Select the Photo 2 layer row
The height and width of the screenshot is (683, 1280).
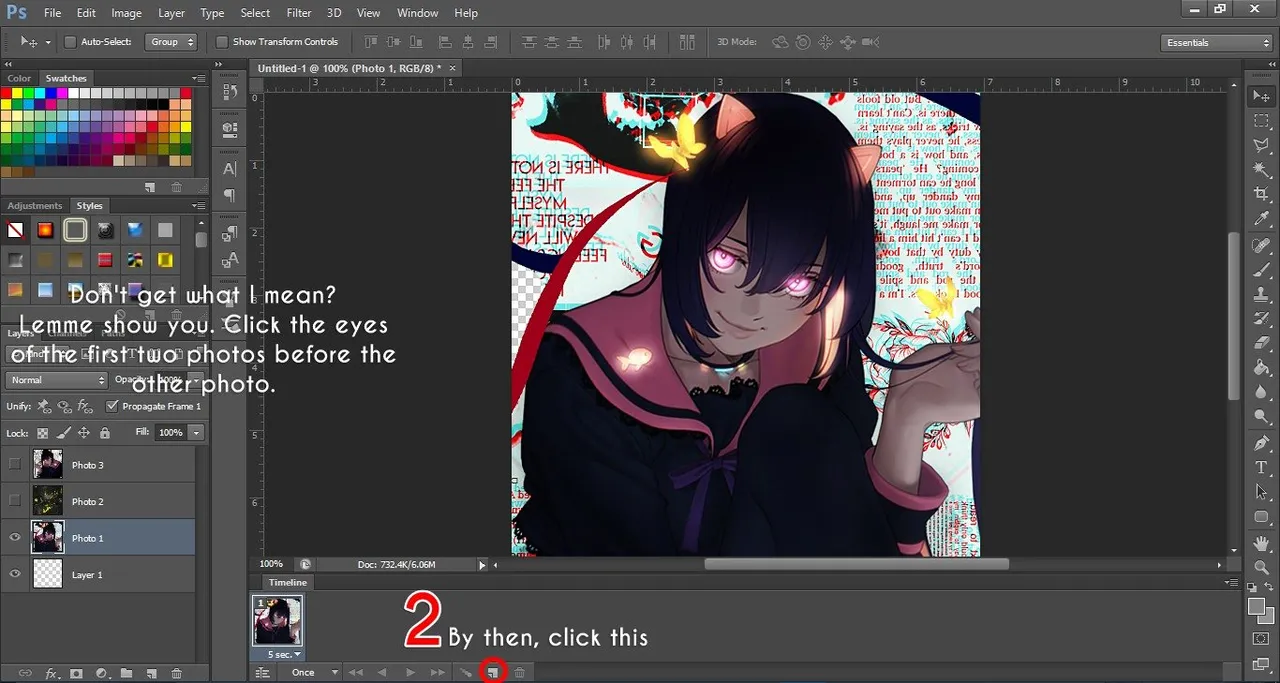tap(98, 501)
